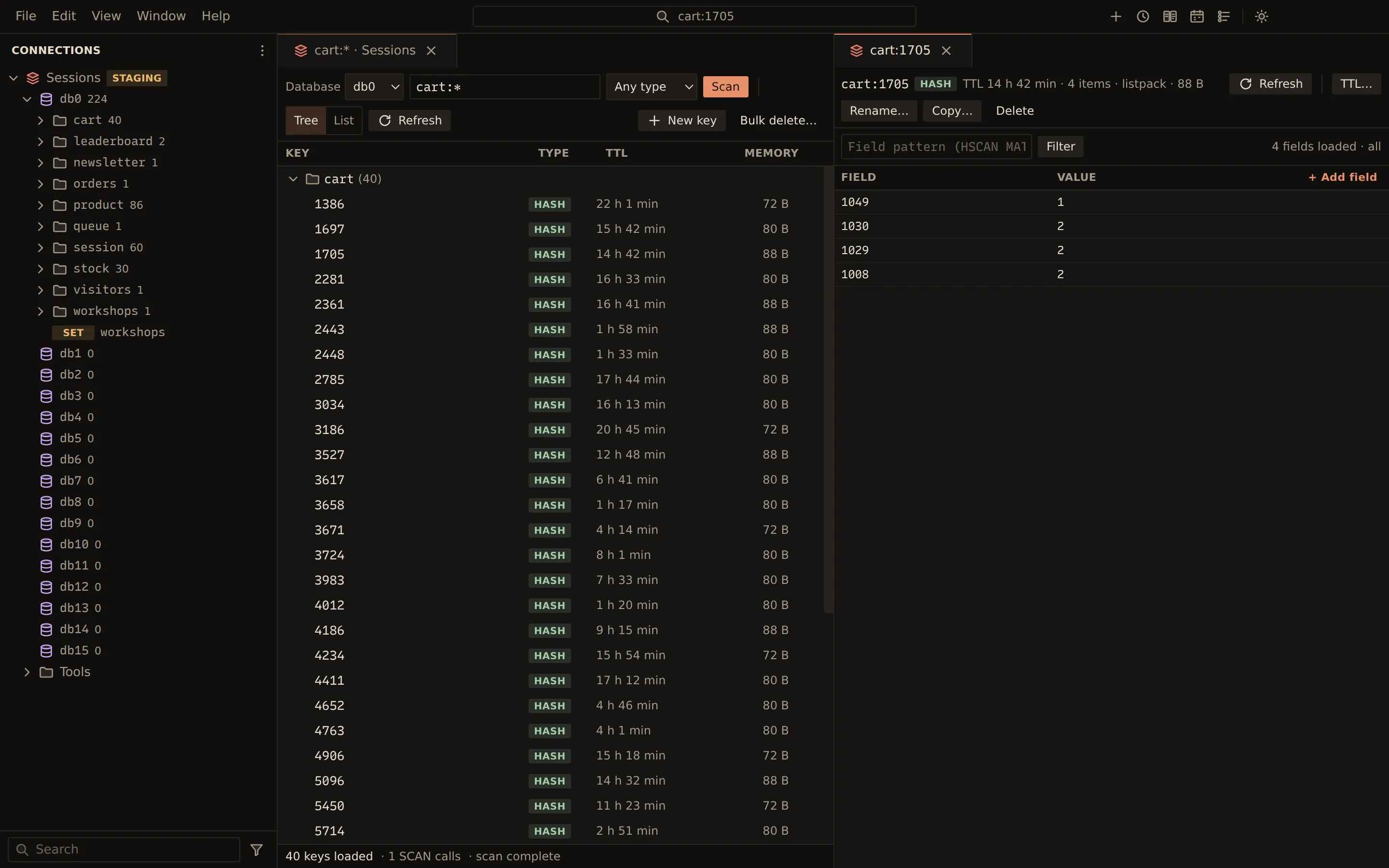This screenshot has width=1389, height=868.
Task: Click the Filter button for fields
Action: coord(1060,147)
